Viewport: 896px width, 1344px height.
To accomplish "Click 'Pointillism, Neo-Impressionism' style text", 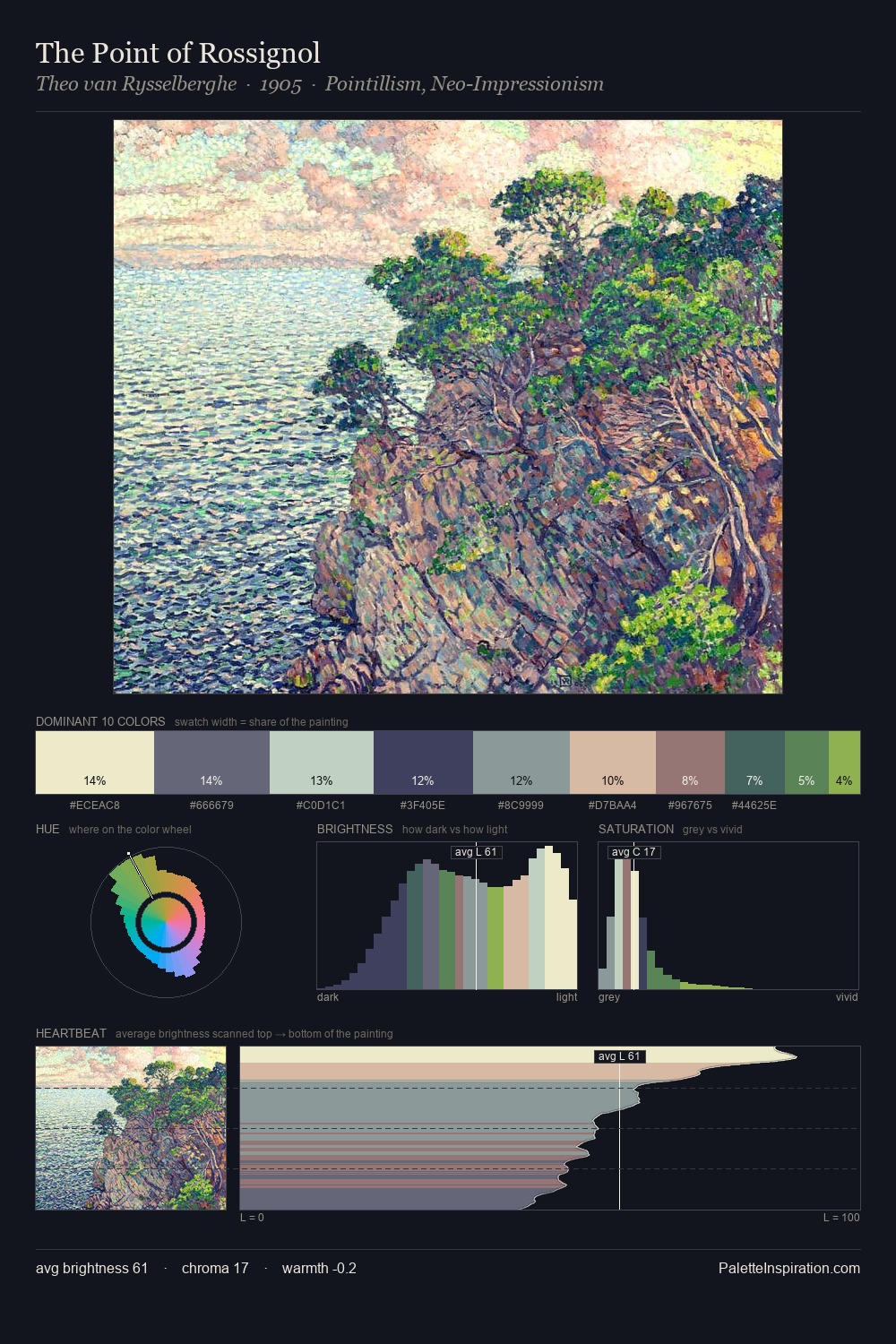I will 464,84.
